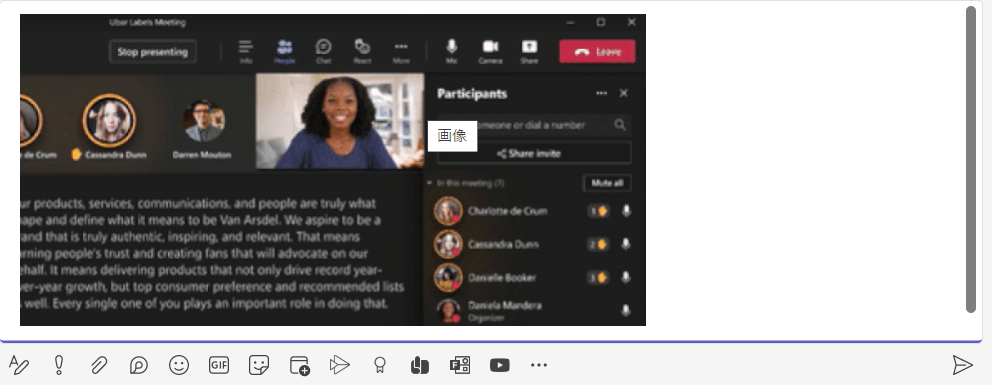Send the message with the arrow icon
This screenshot has height=385, width=992.
(962, 365)
